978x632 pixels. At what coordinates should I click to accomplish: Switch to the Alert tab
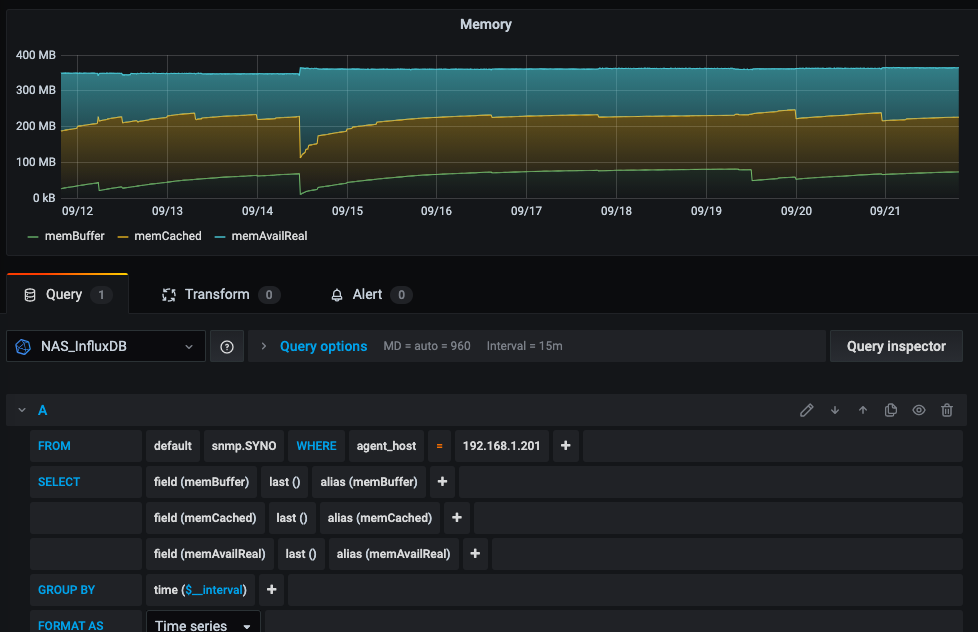[x=371, y=294]
